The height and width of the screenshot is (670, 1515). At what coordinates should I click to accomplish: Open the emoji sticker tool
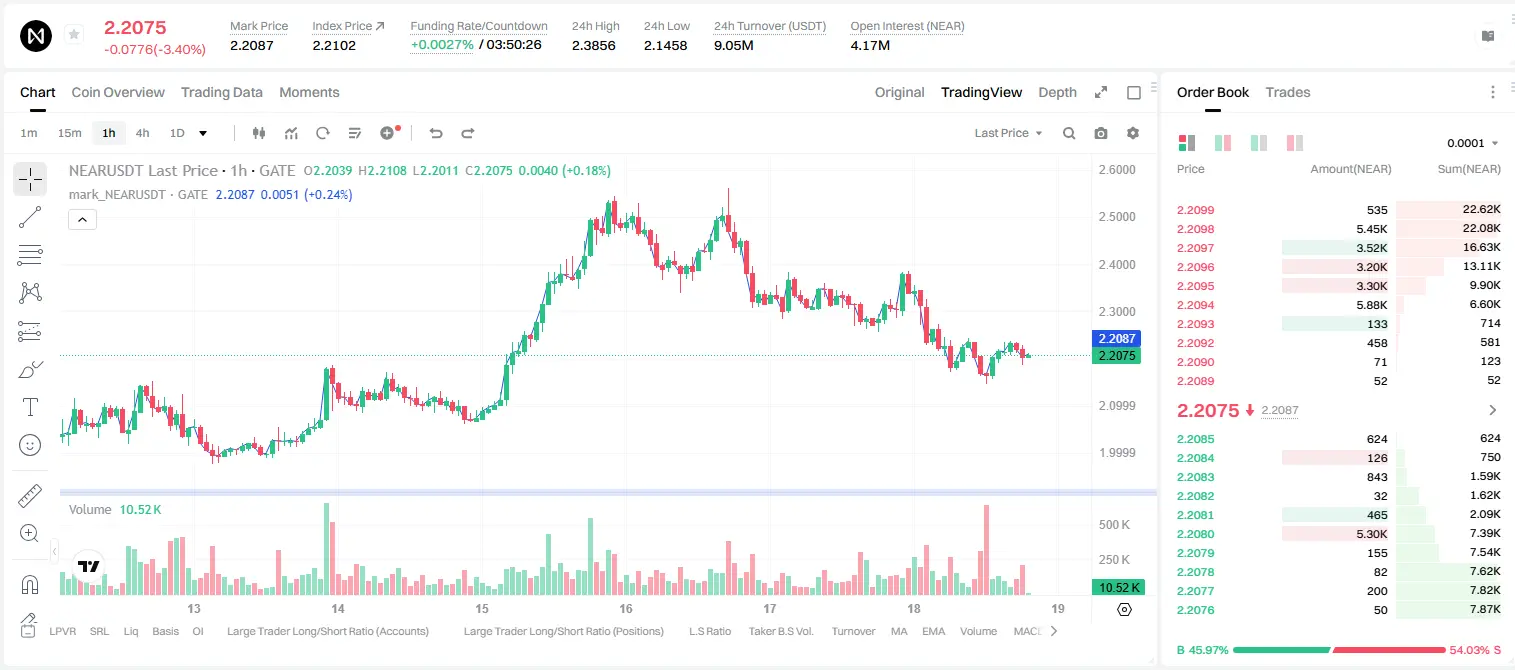(30, 445)
